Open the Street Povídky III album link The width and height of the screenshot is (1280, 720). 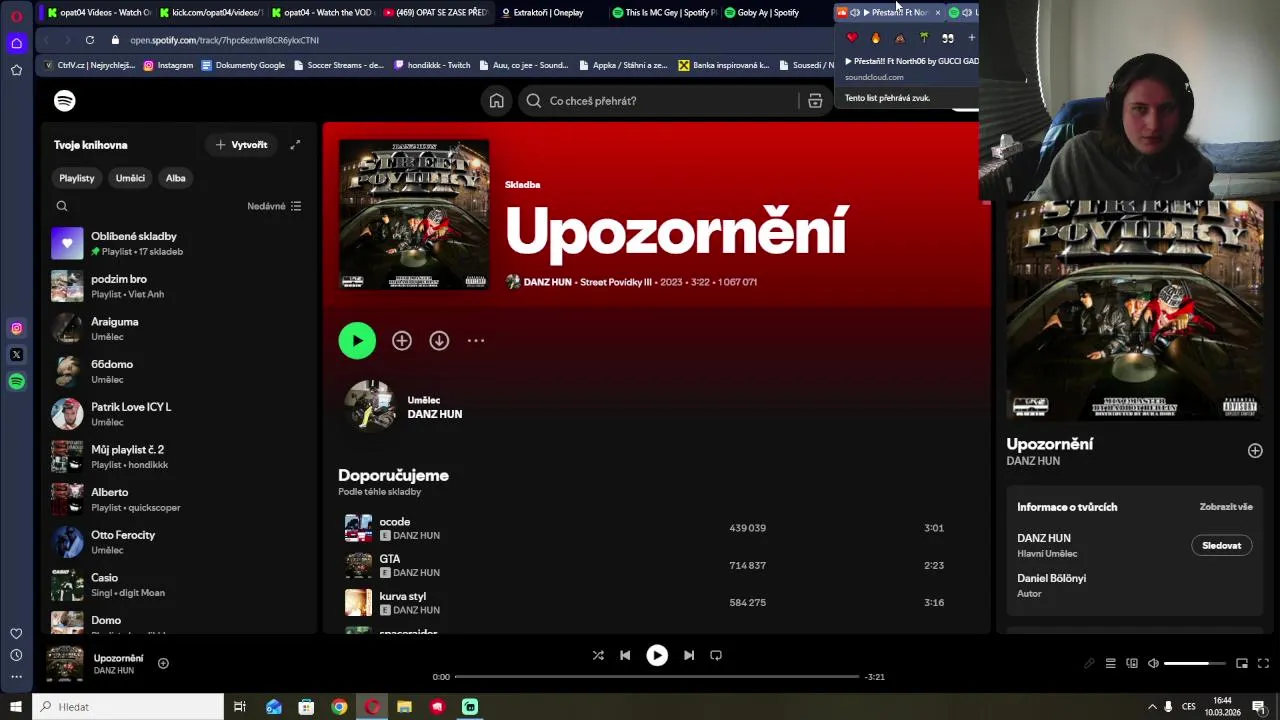(615, 282)
